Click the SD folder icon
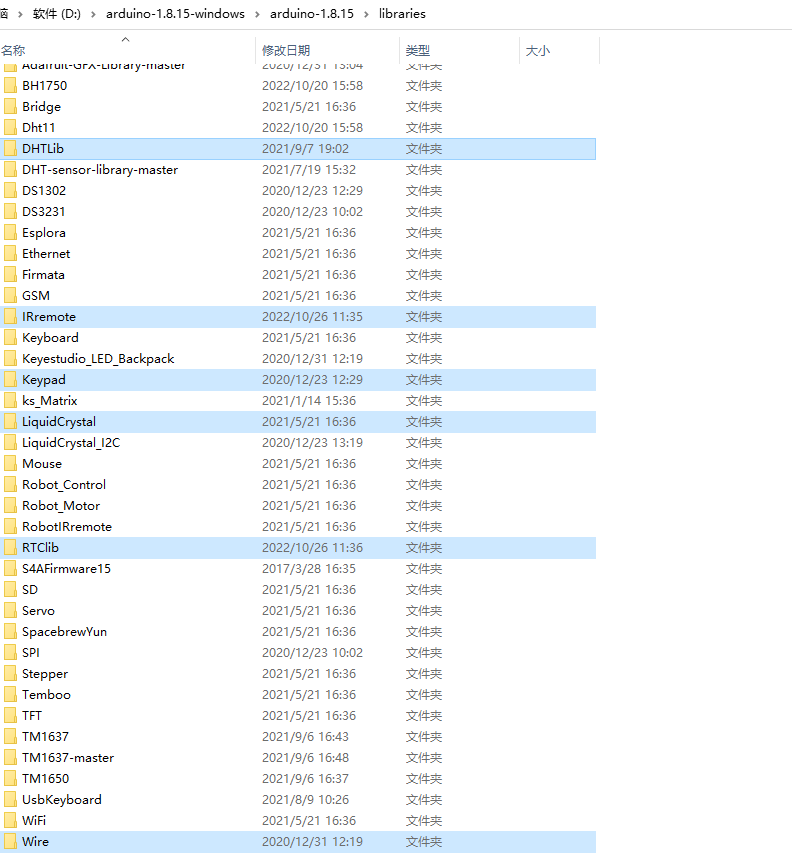The image size is (792, 857). (10, 590)
